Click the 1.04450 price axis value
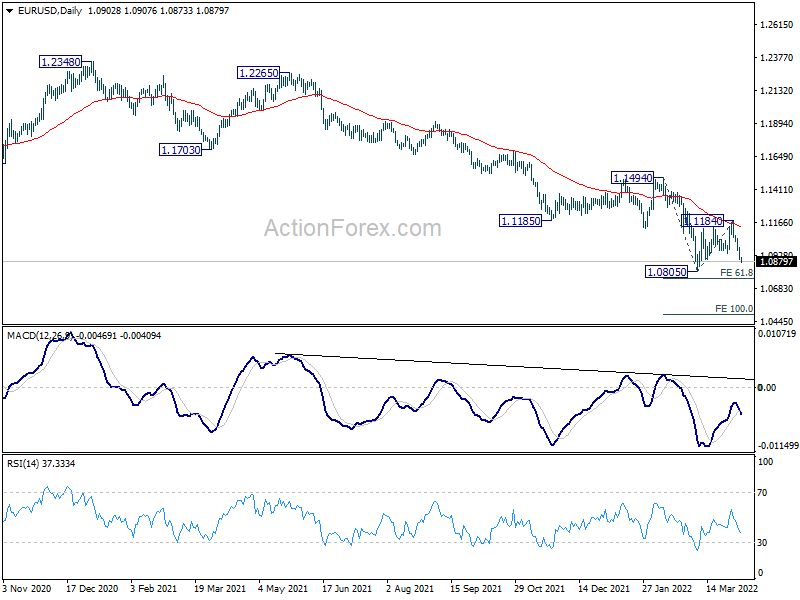Image resolution: width=800 pixels, height=600 pixels. 777,321
